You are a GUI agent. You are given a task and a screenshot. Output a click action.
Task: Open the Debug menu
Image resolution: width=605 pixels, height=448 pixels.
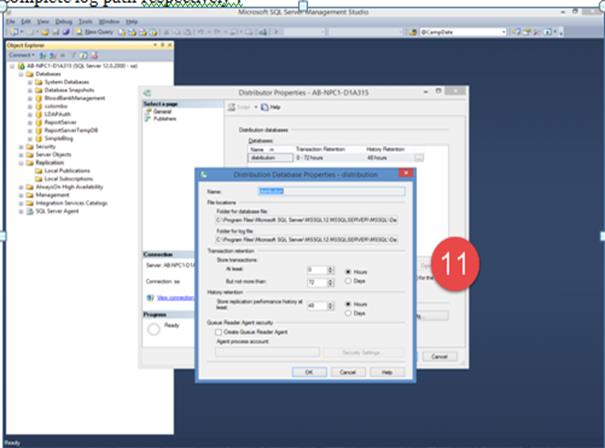(64, 22)
